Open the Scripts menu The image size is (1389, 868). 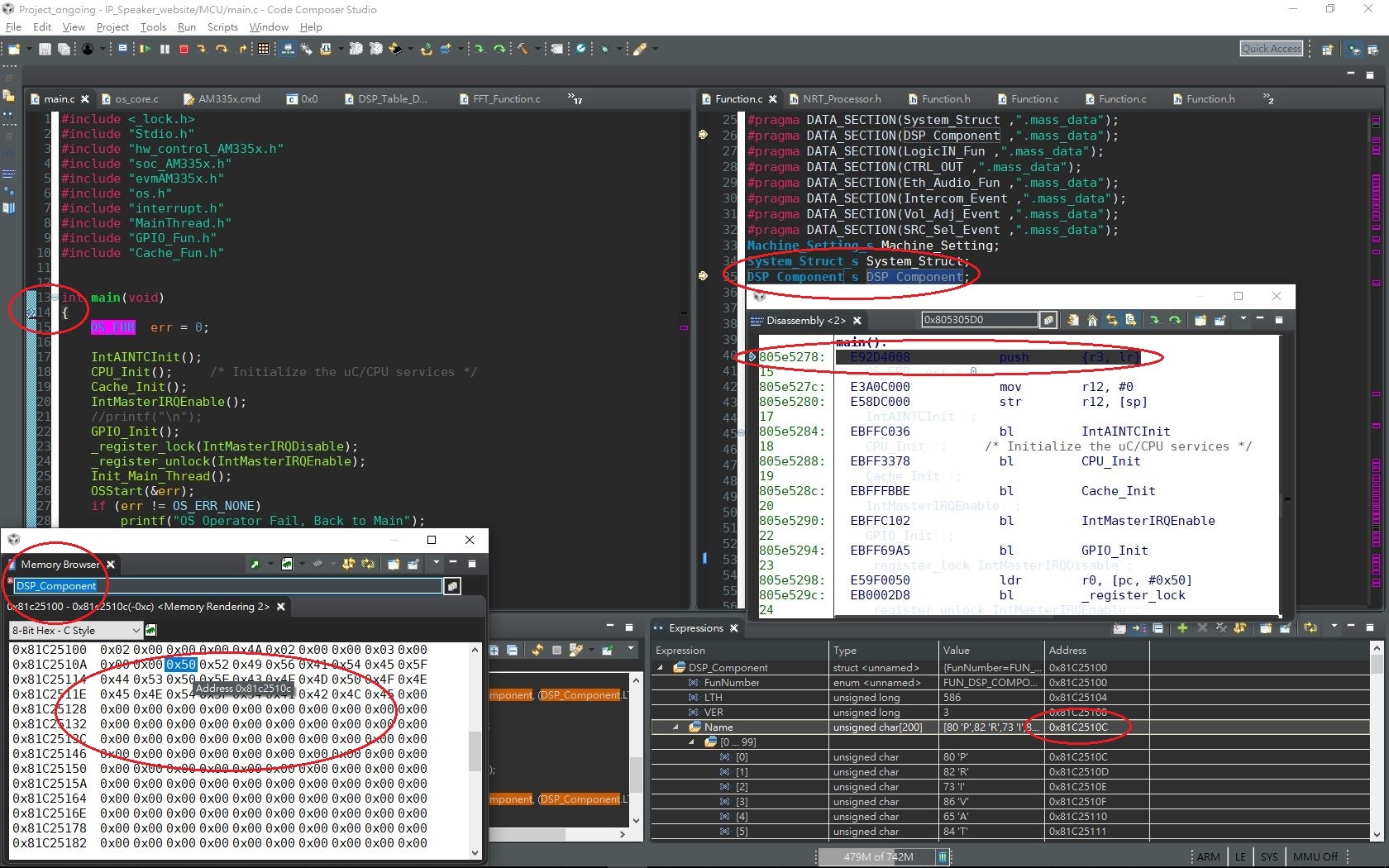222,26
